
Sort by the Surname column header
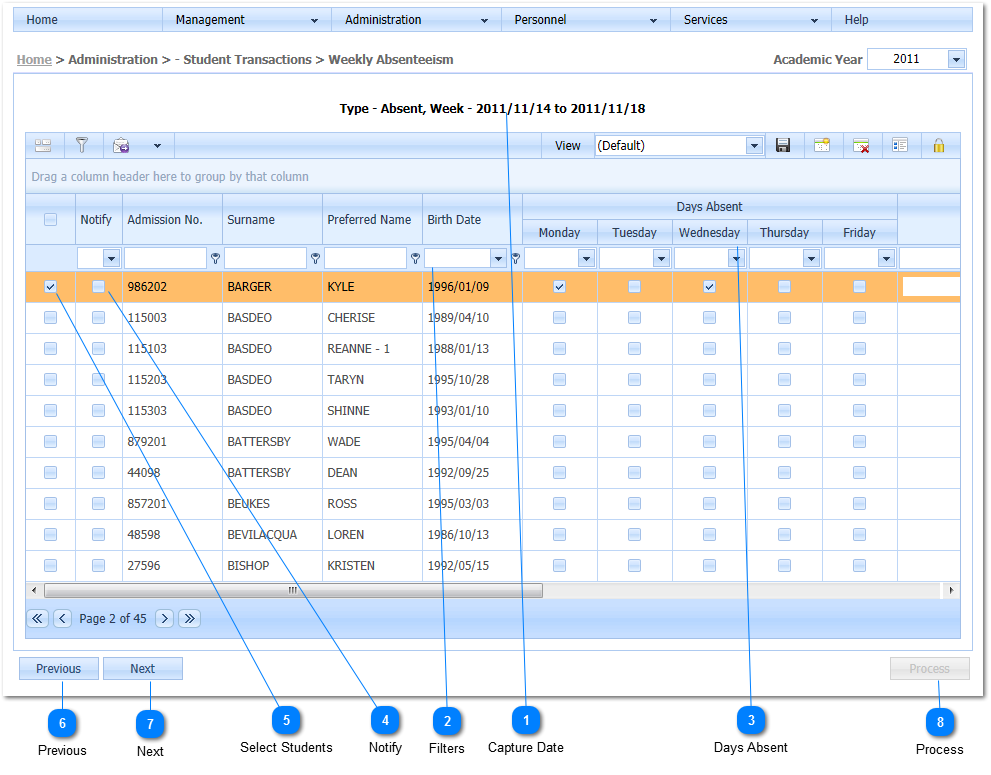coord(272,219)
